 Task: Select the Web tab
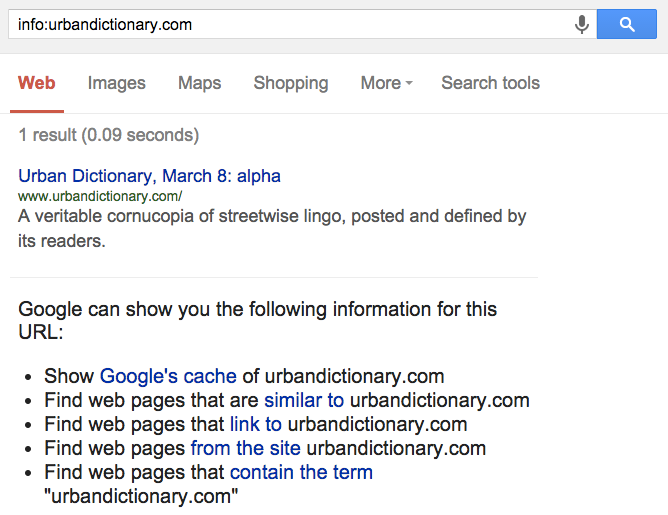pos(37,83)
